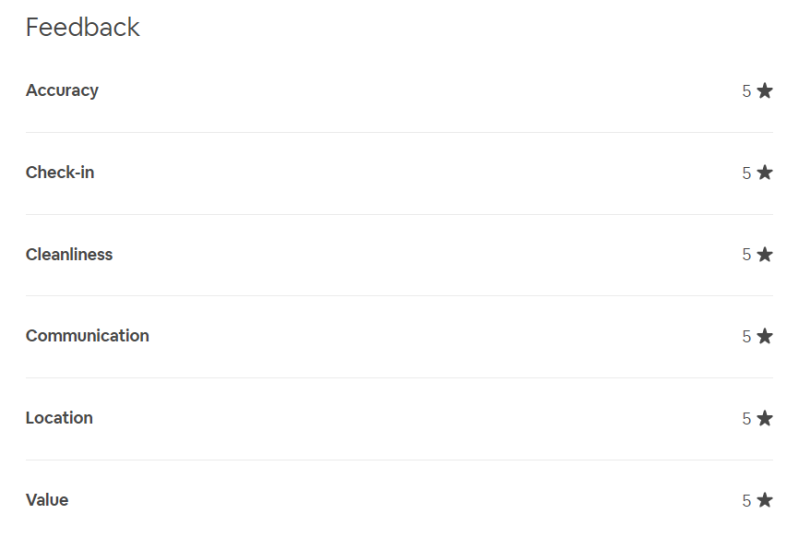The height and width of the screenshot is (538, 799).
Task: Click the number 5 in Accuracy row
Action: (x=746, y=91)
